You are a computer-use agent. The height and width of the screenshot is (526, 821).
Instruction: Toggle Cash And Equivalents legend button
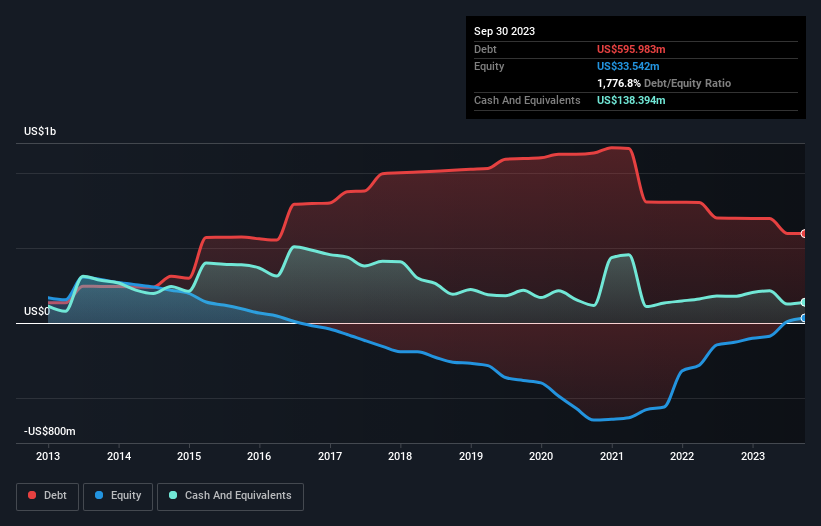coord(230,496)
